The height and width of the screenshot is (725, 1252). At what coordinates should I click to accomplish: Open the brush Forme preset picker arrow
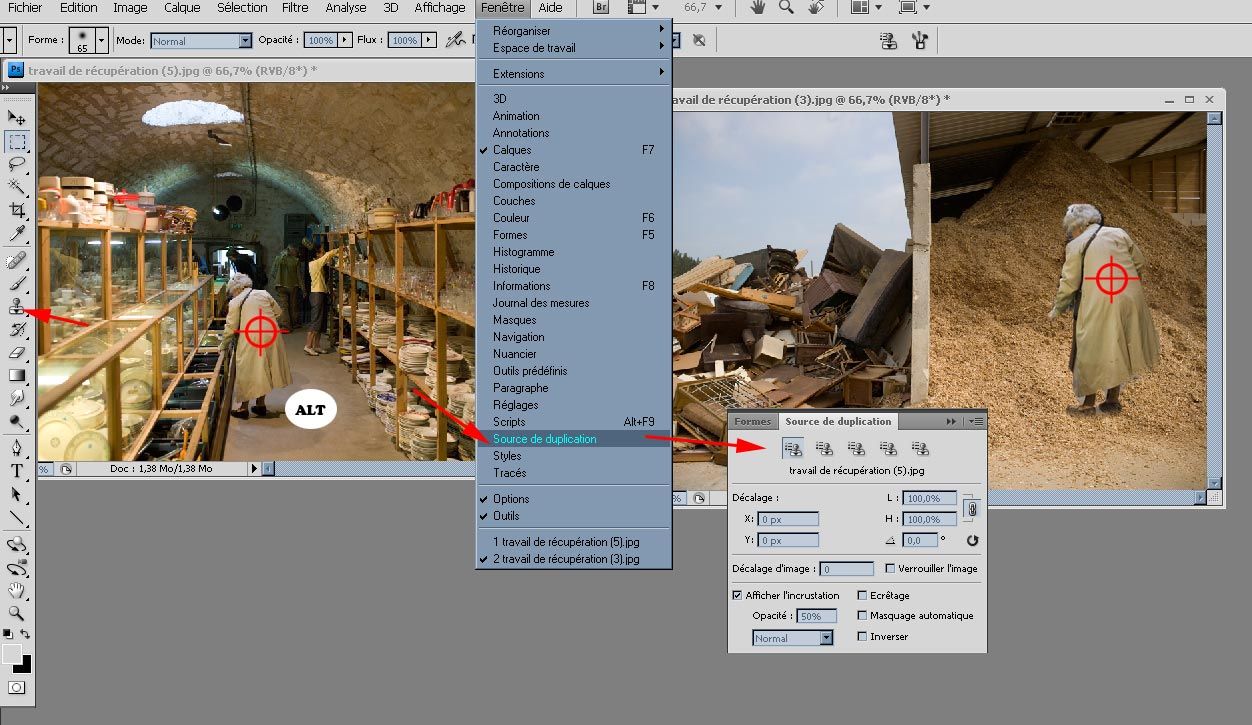pos(101,41)
